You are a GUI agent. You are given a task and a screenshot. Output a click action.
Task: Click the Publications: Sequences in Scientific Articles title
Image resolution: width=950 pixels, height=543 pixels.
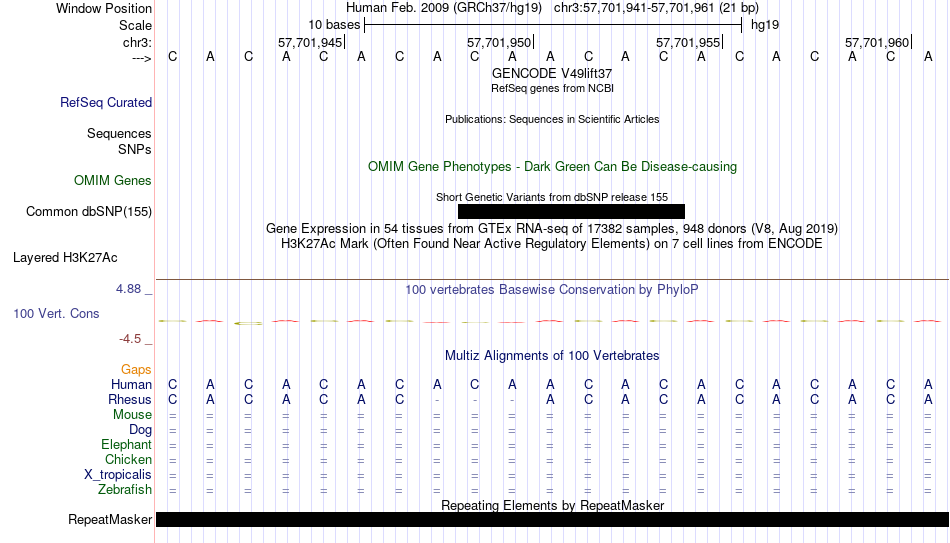click(552, 119)
